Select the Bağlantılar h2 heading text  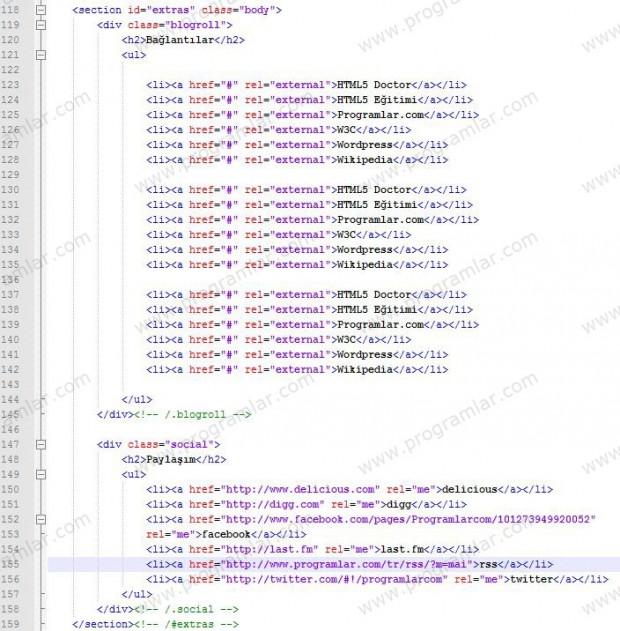(180, 40)
